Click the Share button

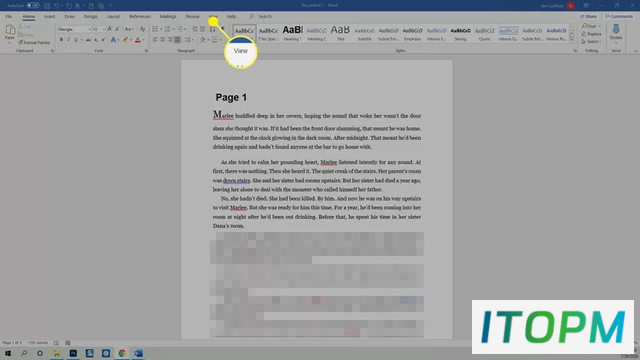[x=588, y=17]
